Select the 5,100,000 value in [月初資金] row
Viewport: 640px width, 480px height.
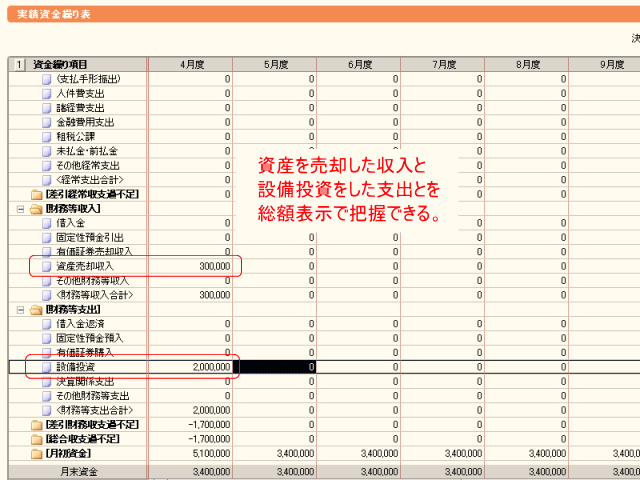click(x=191, y=453)
